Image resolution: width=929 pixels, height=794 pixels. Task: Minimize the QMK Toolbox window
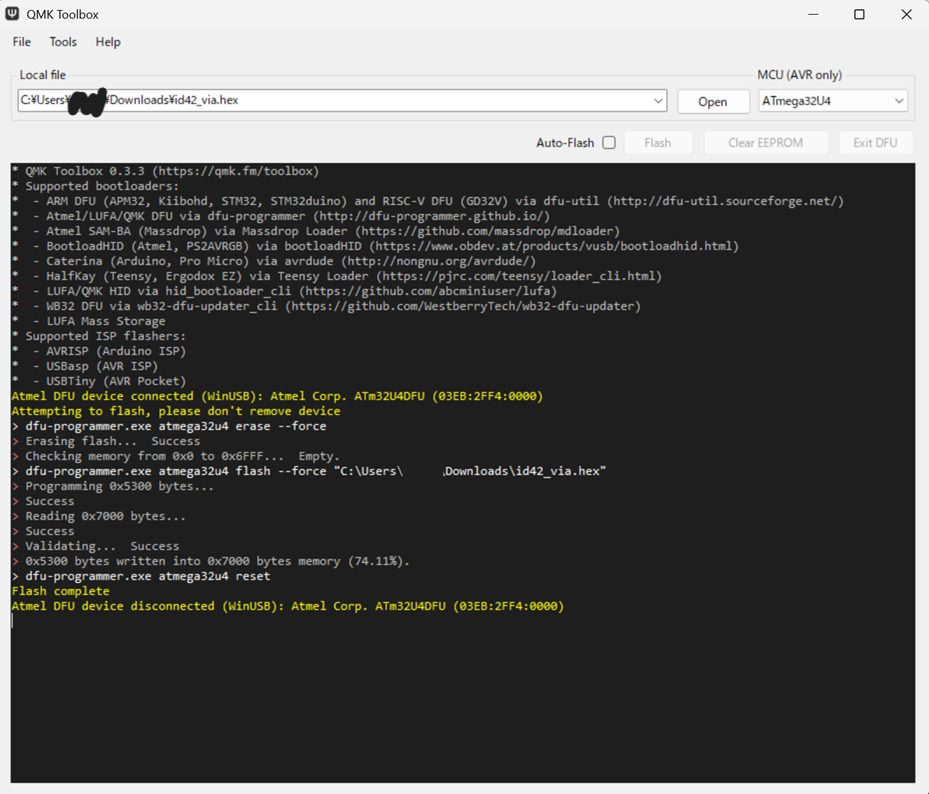point(812,14)
